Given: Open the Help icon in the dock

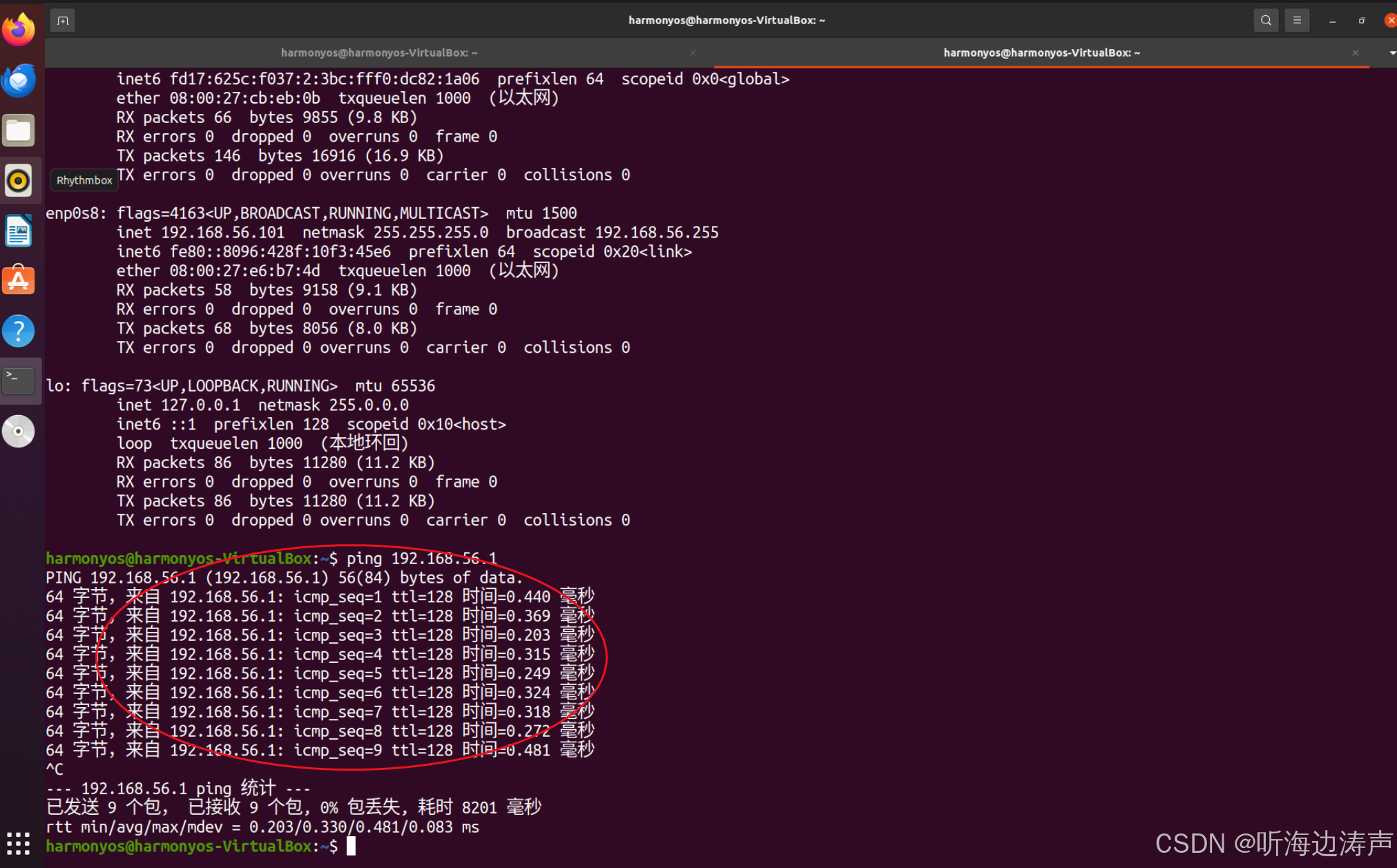Looking at the screenshot, I should tap(19, 331).
